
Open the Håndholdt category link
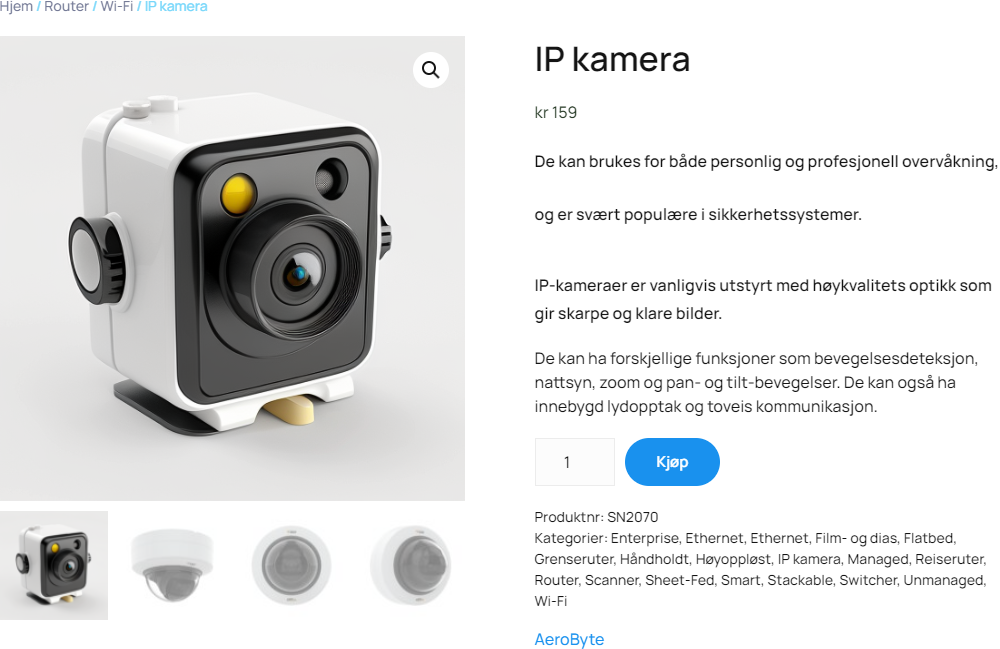654,559
